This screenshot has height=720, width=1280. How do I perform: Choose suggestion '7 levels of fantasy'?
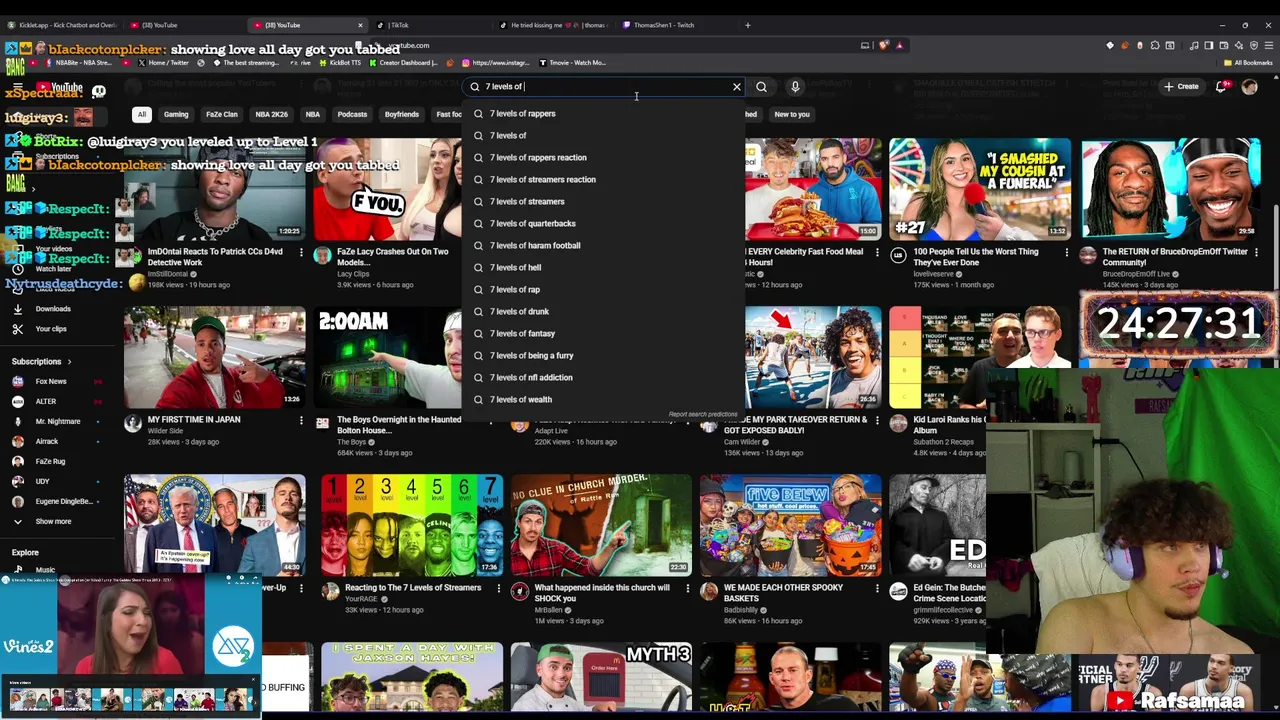click(604, 334)
